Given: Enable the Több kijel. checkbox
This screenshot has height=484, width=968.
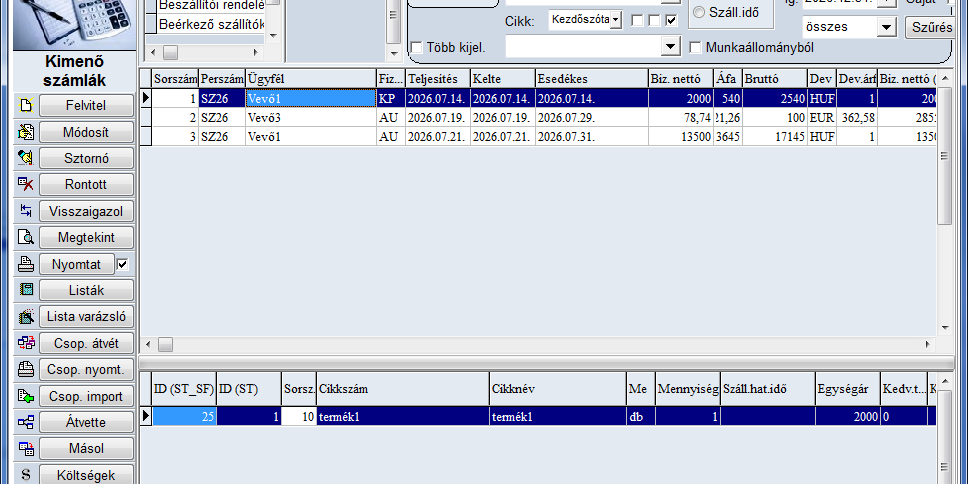Looking at the screenshot, I should click(x=417, y=47).
